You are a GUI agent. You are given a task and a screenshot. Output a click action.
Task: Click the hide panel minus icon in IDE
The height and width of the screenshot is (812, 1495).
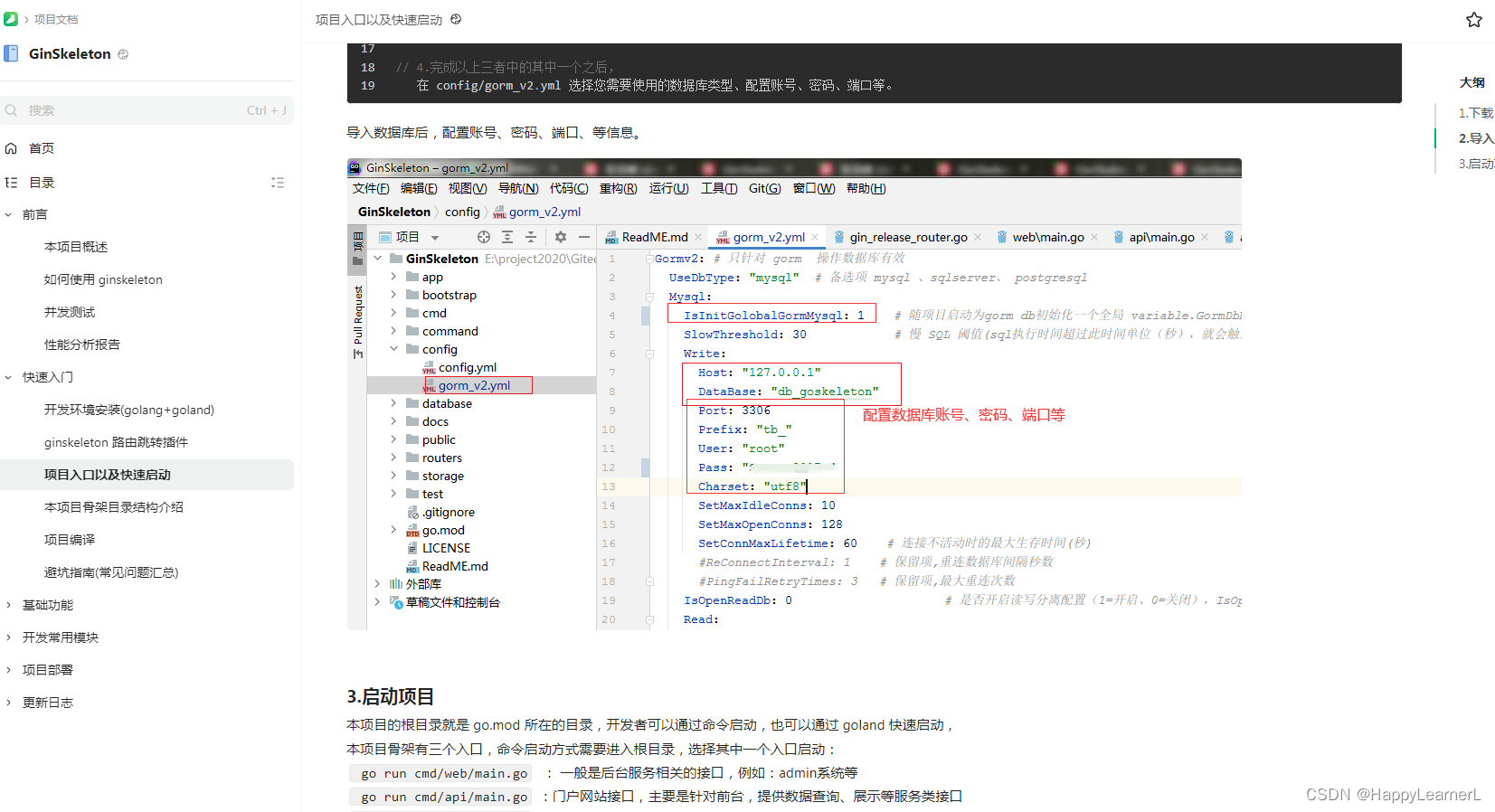click(x=584, y=237)
